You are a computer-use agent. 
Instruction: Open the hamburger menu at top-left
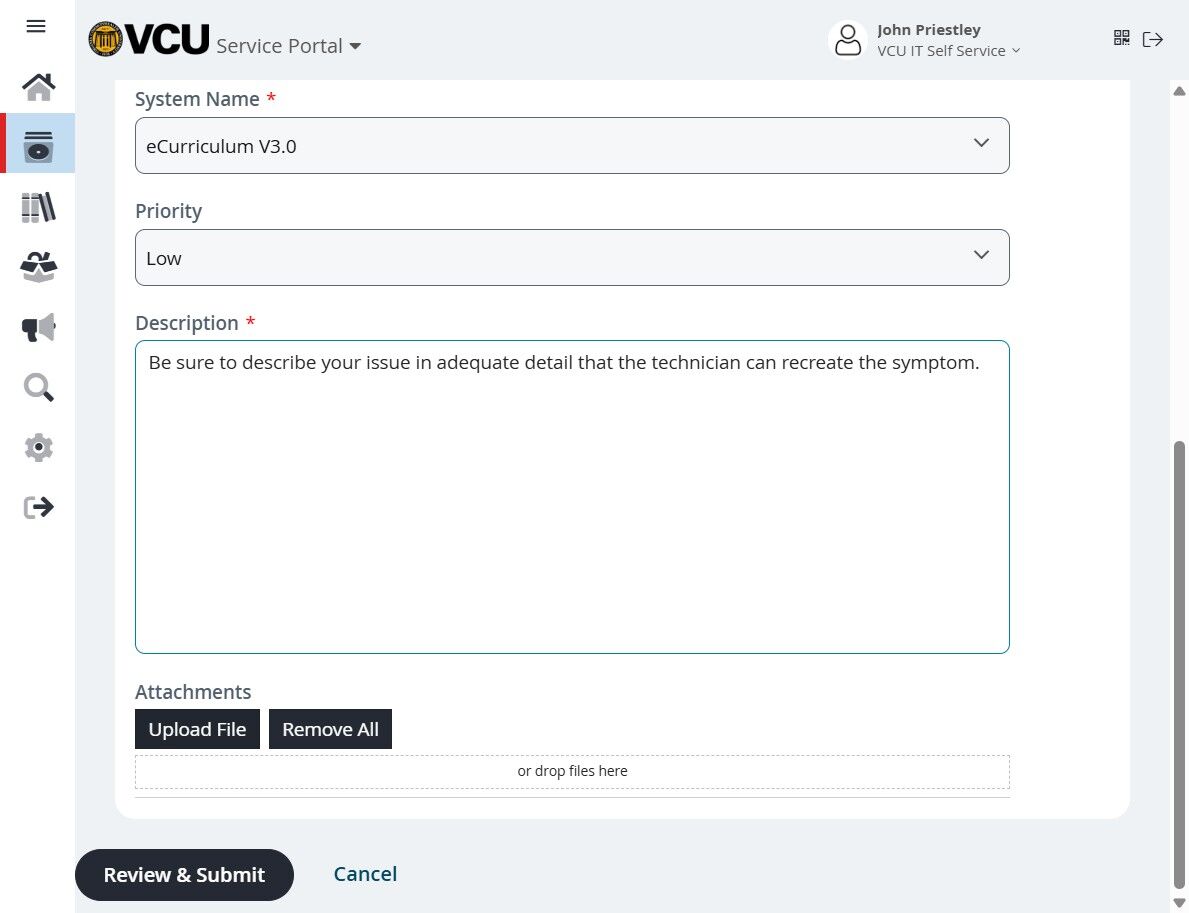[36, 27]
